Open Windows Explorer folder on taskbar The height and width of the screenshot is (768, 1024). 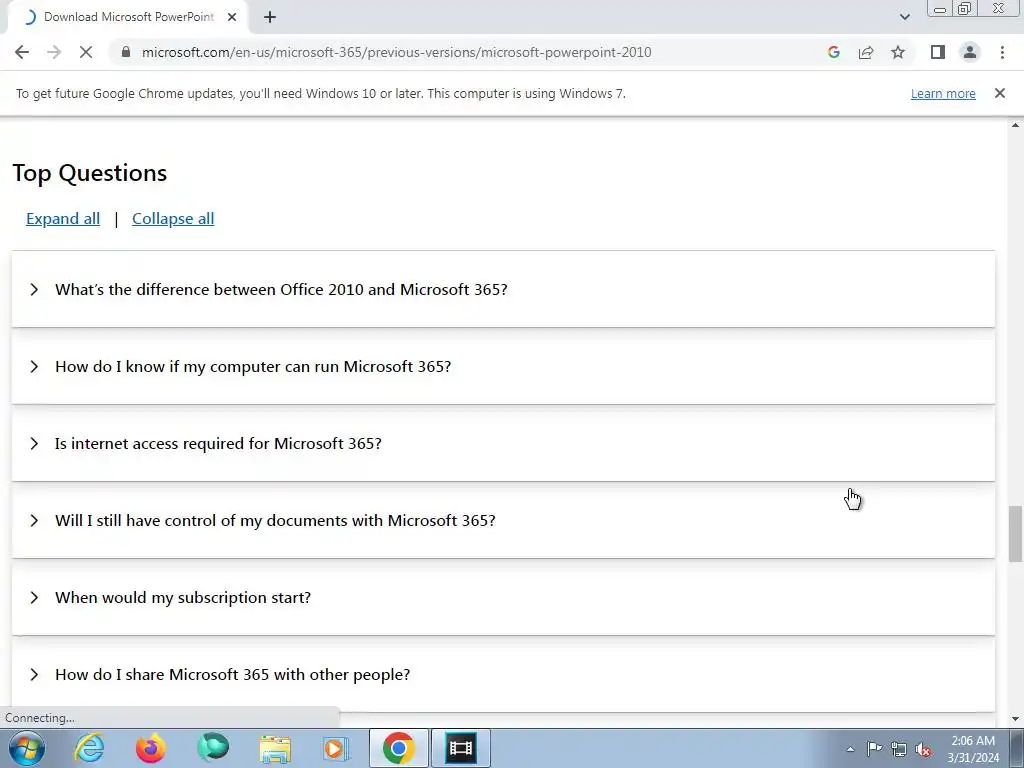point(275,748)
